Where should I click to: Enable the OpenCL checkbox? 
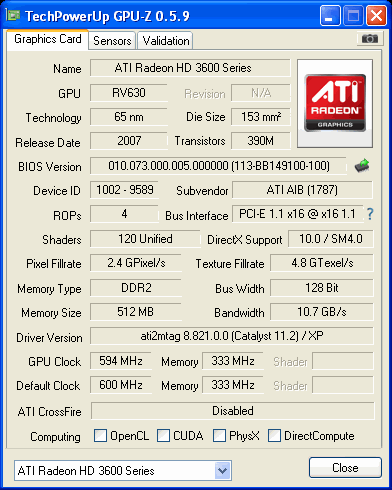[100, 435]
